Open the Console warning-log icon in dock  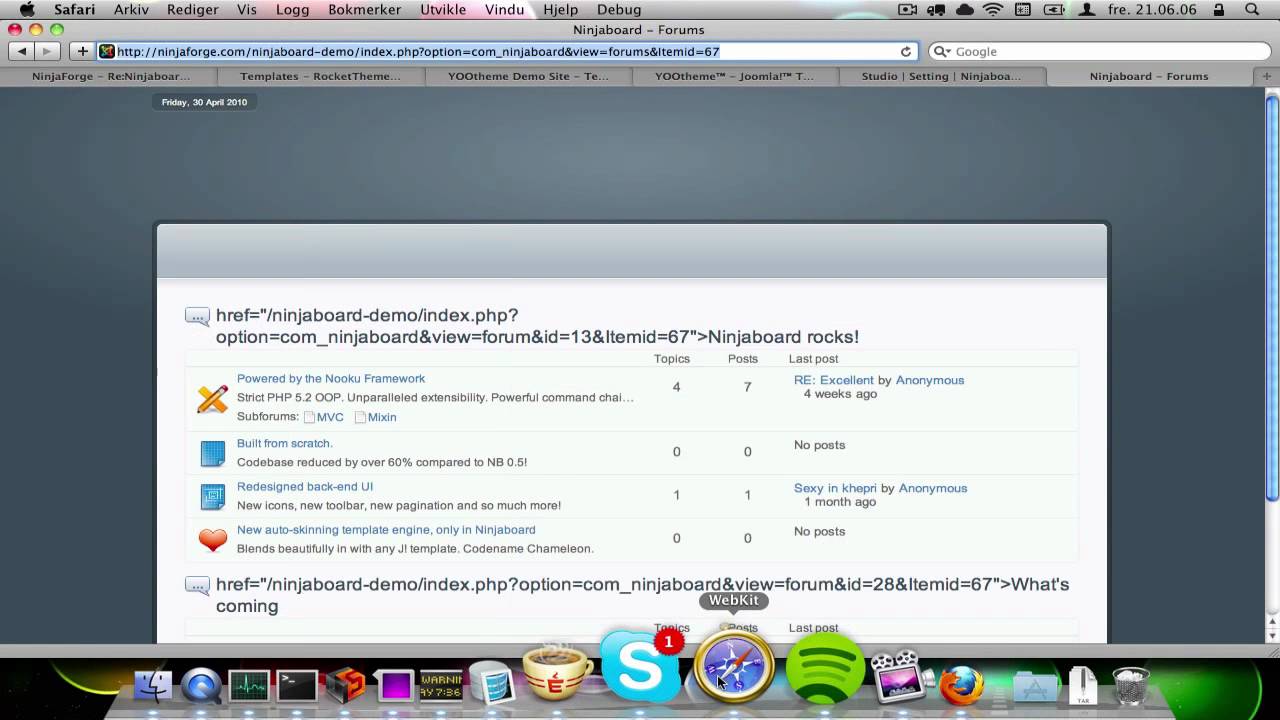point(441,686)
